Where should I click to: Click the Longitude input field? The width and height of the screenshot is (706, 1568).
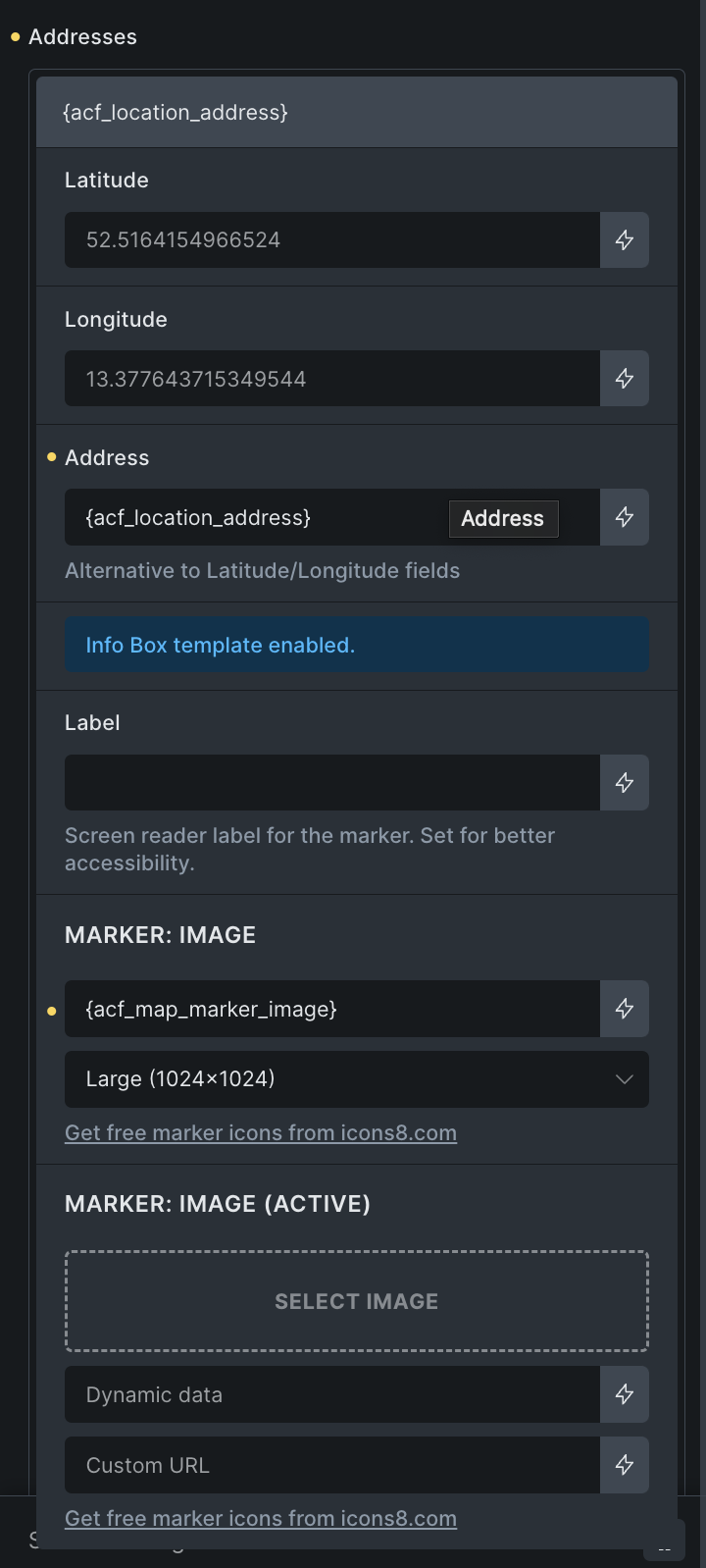tap(332, 379)
